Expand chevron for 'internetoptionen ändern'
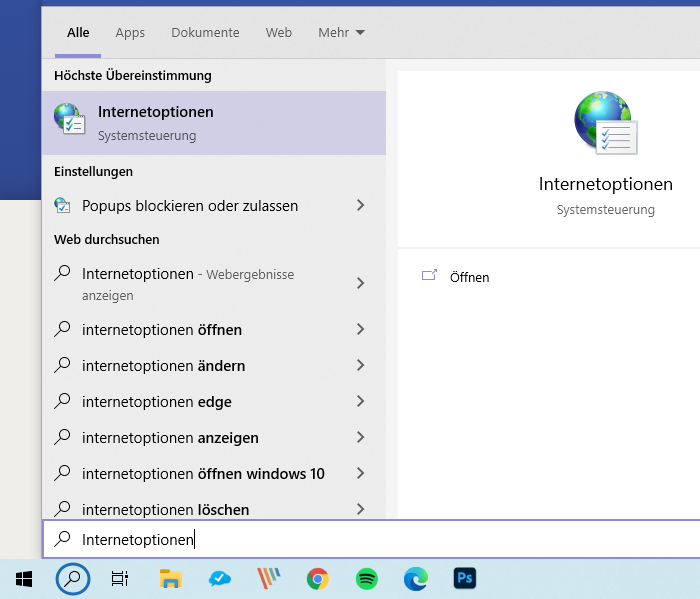This screenshot has width=700, height=599. point(360,365)
